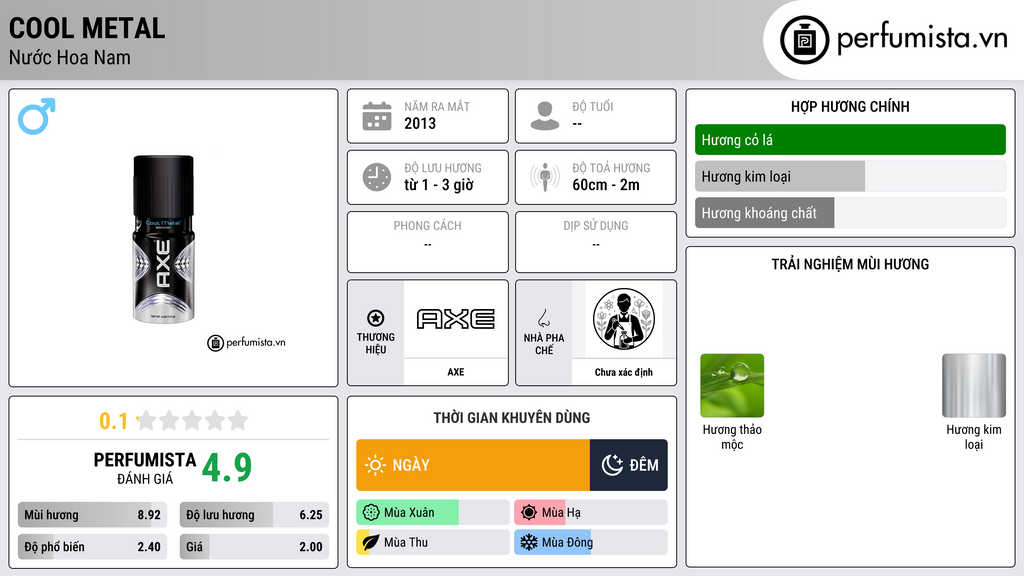Select the Hương cỏ lá accord bar
The height and width of the screenshot is (576, 1024).
click(x=850, y=140)
